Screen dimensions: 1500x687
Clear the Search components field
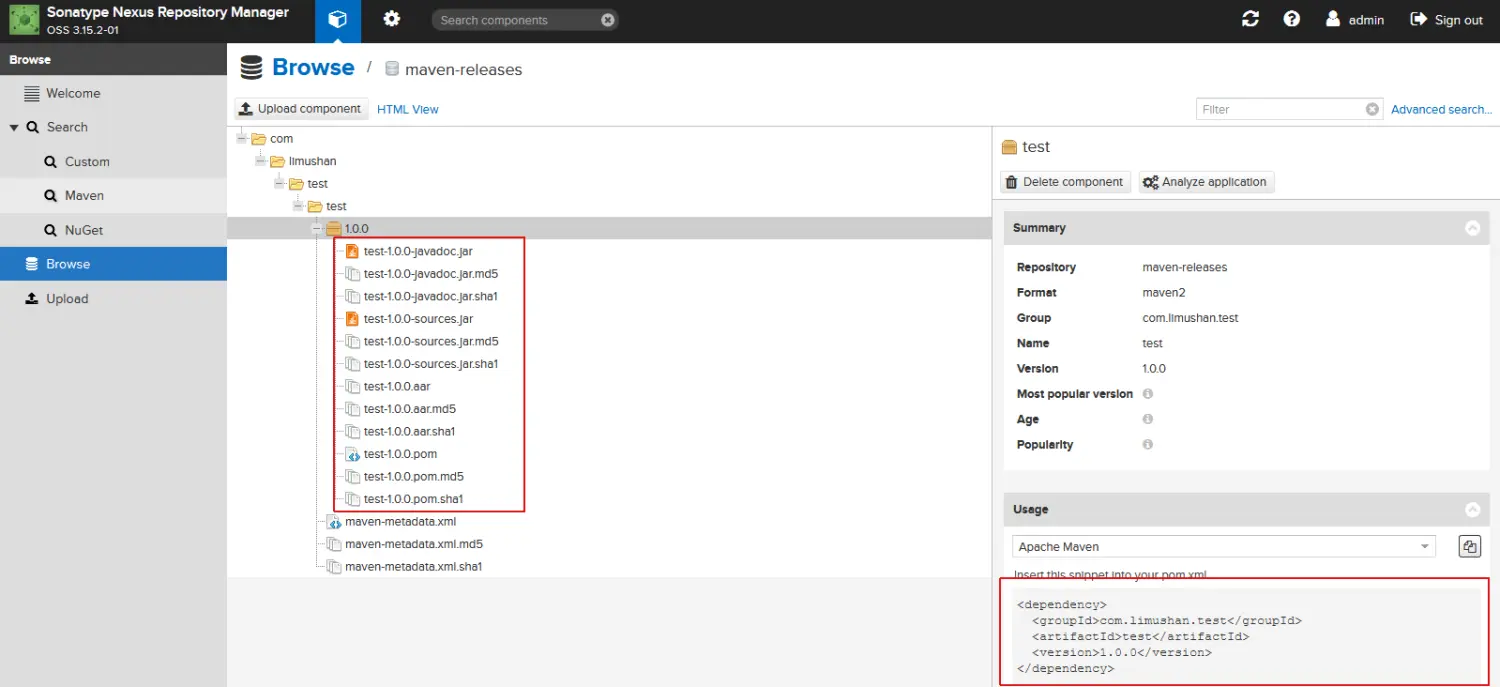coord(608,20)
